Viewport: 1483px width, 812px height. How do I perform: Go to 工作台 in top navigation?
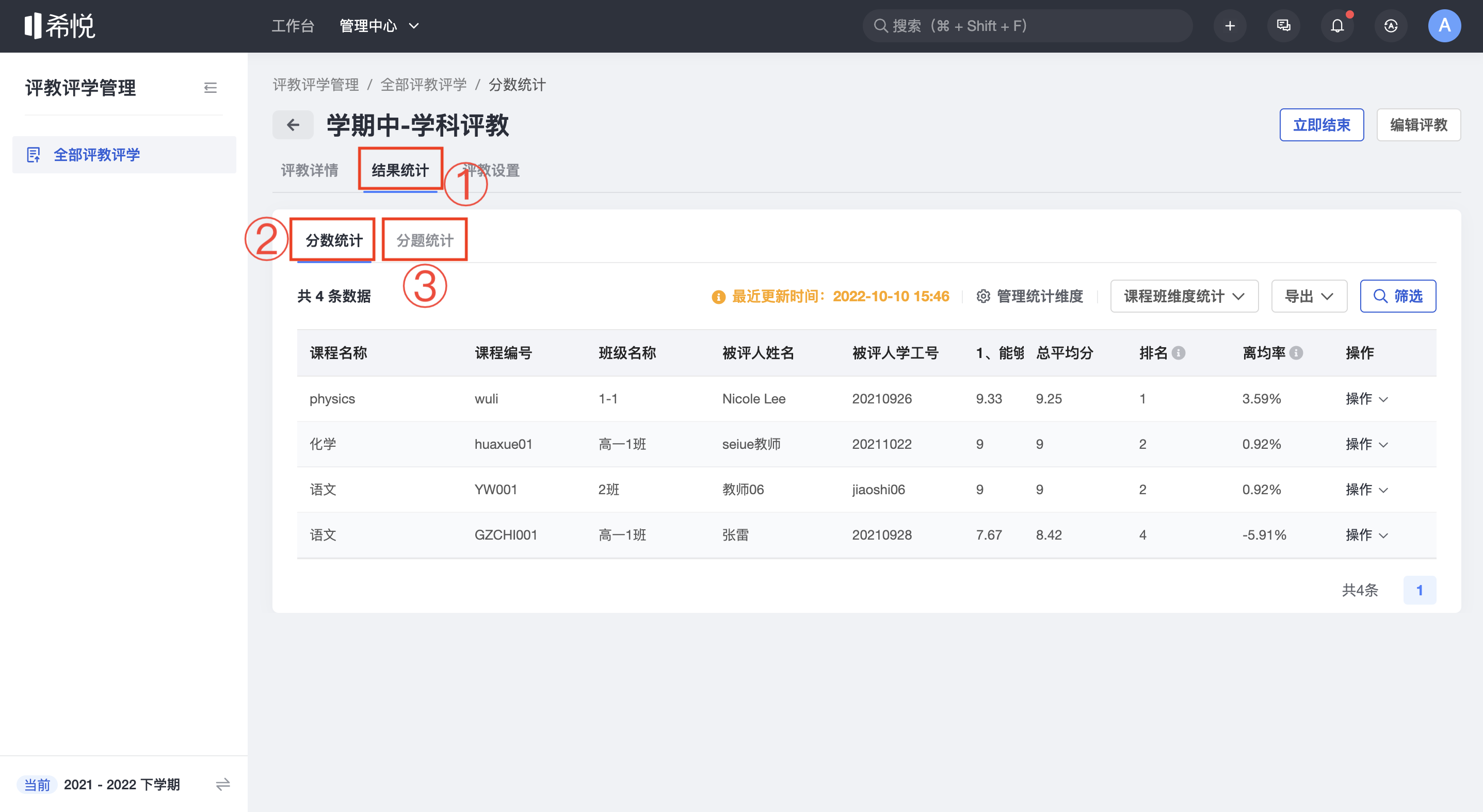pos(293,26)
